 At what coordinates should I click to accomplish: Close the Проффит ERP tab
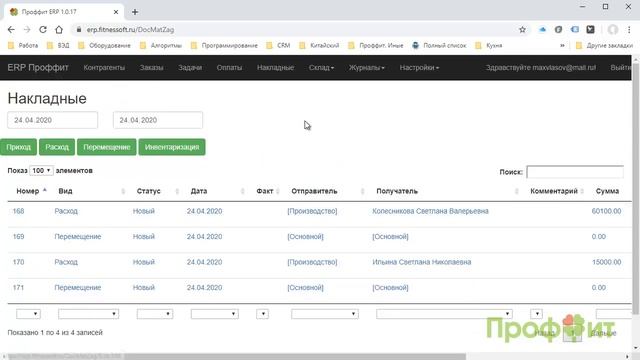click(116, 12)
